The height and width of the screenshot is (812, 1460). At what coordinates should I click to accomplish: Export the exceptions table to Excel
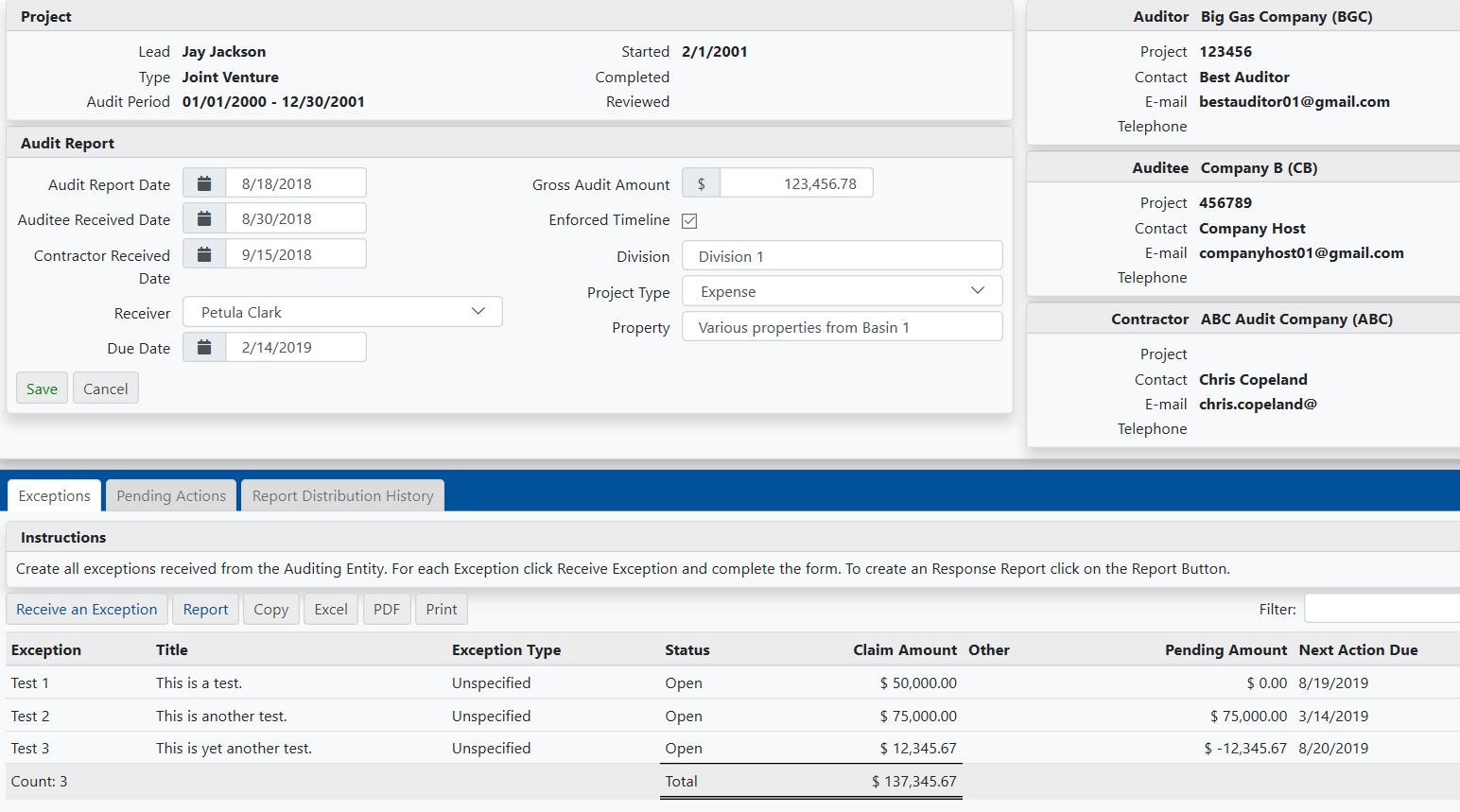pos(331,609)
